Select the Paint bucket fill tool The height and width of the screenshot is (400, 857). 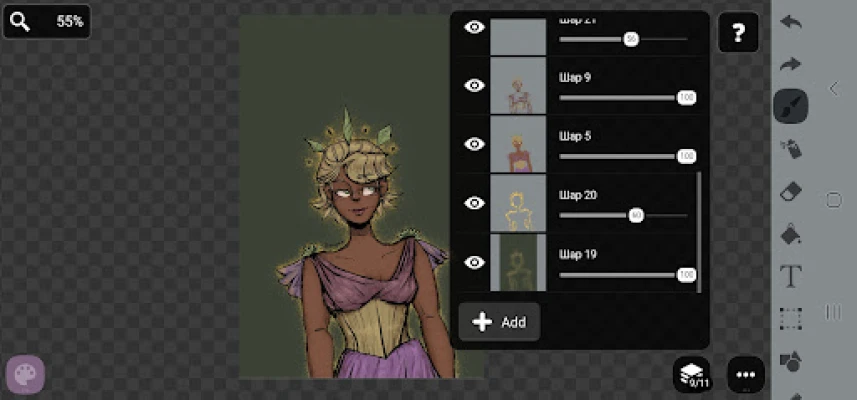pos(790,234)
